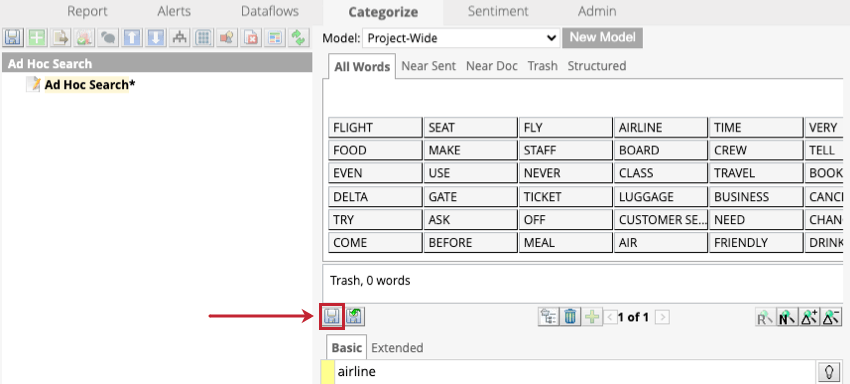Screen dimensions: 850x384
Task: Go to previous rule page arrow
Action: (610, 317)
